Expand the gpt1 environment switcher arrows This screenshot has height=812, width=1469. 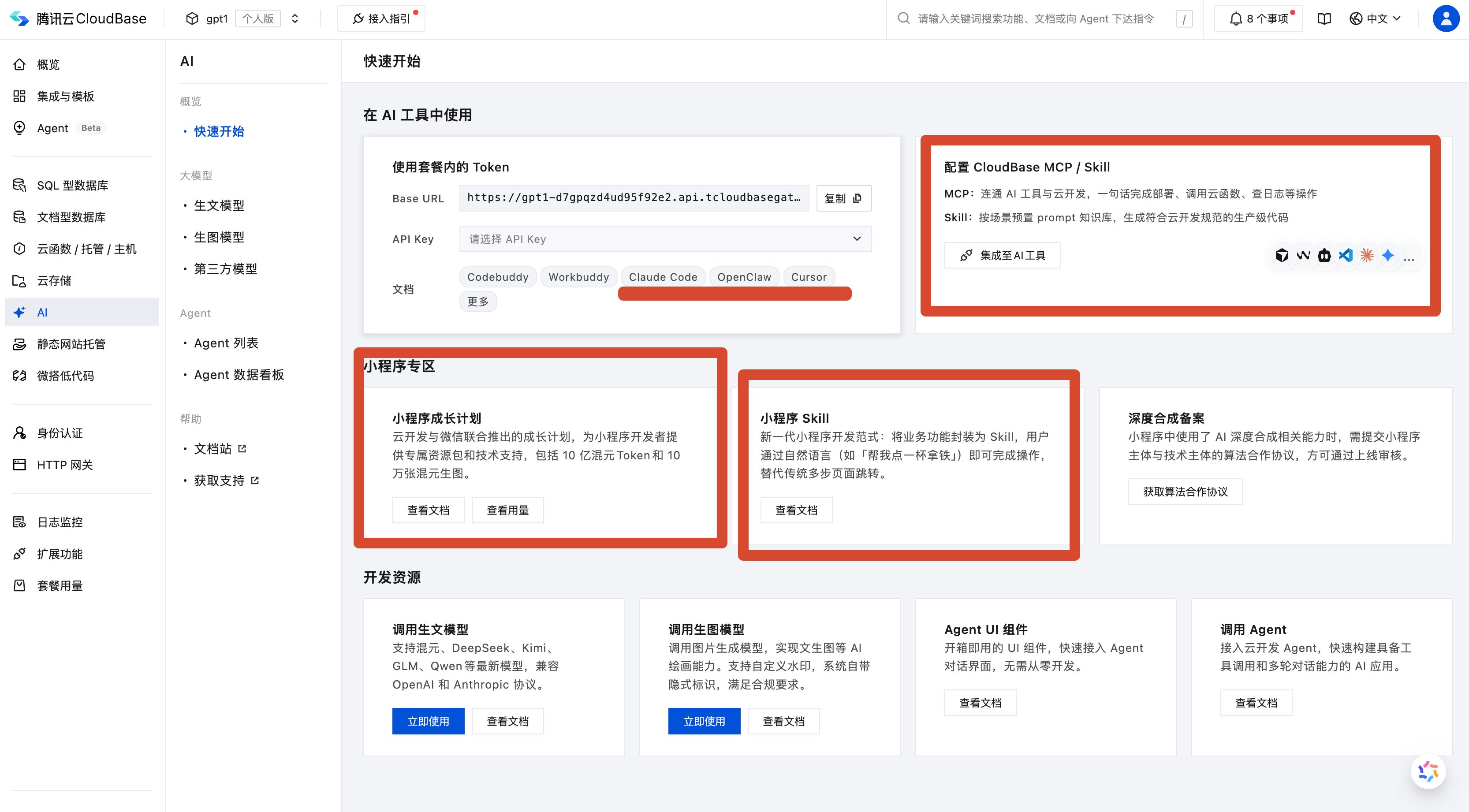click(x=295, y=19)
